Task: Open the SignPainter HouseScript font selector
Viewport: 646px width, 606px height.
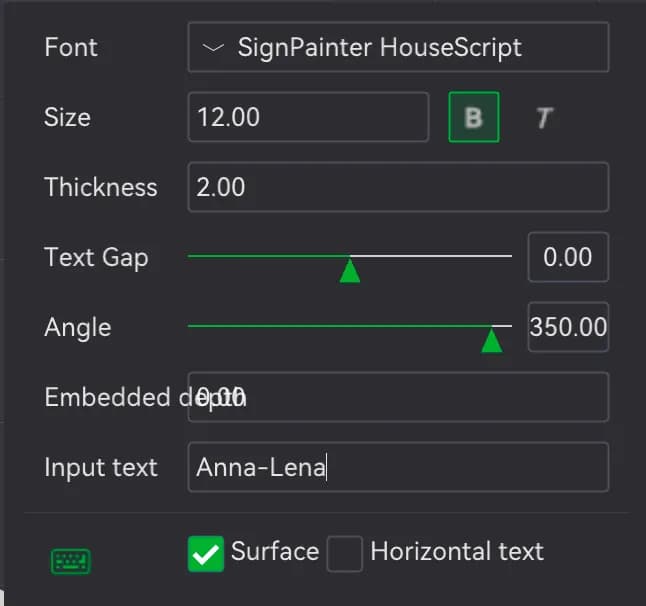Action: (398, 47)
